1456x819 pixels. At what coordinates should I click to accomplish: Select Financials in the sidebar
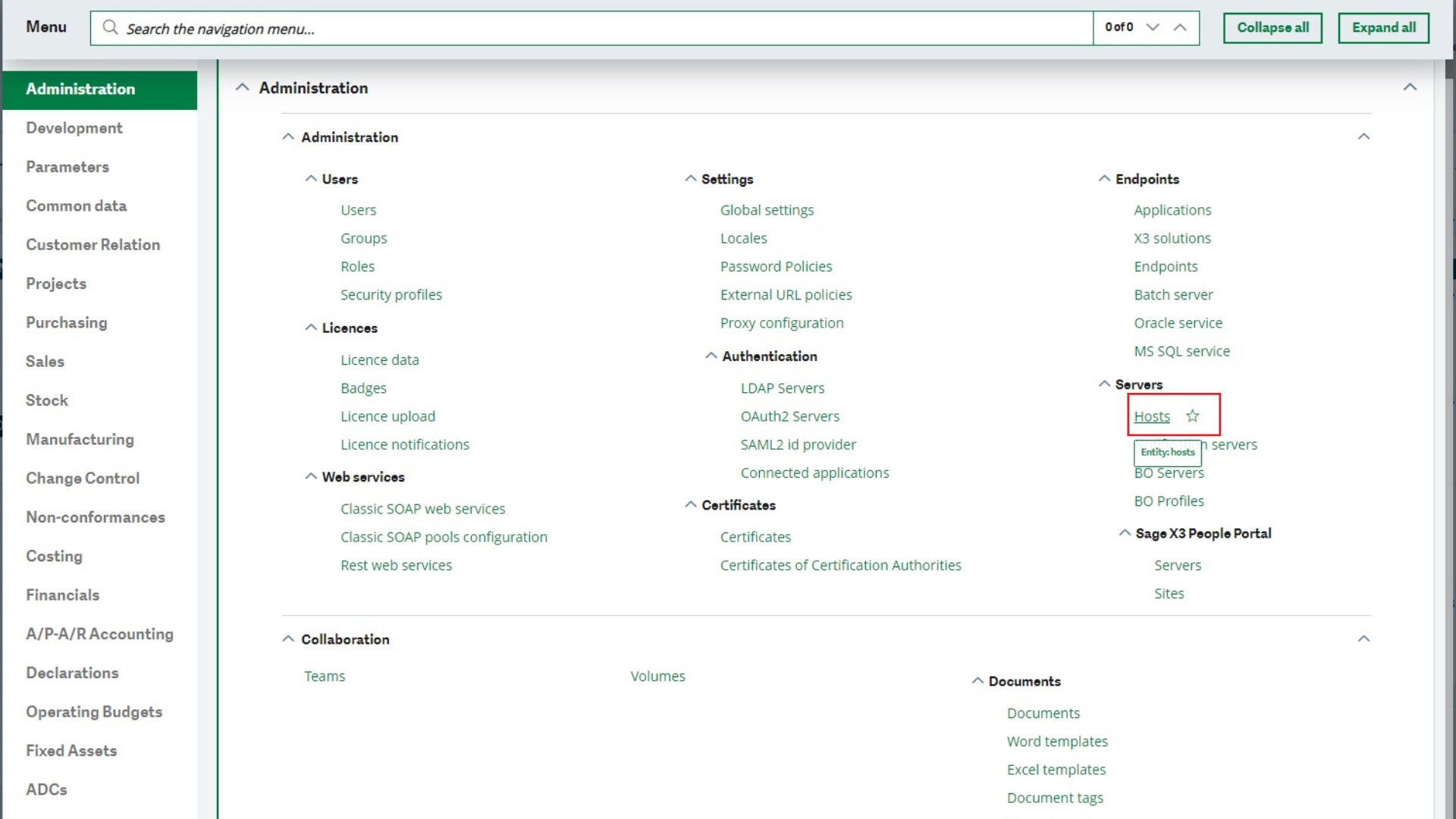pyautogui.click(x=63, y=595)
